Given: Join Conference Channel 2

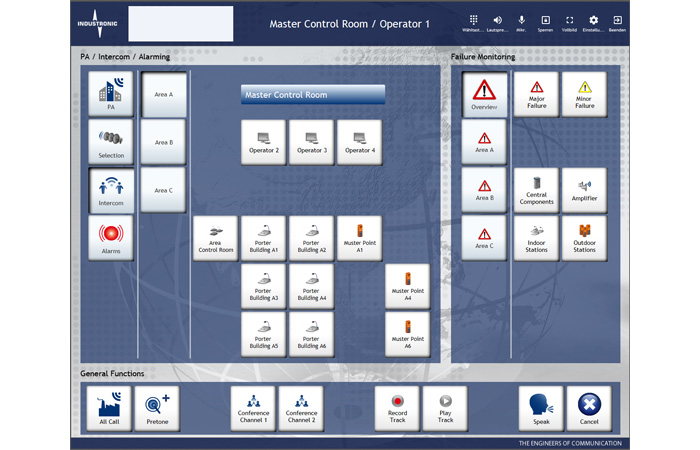Looking at the screenshot, I should [301, 408].
